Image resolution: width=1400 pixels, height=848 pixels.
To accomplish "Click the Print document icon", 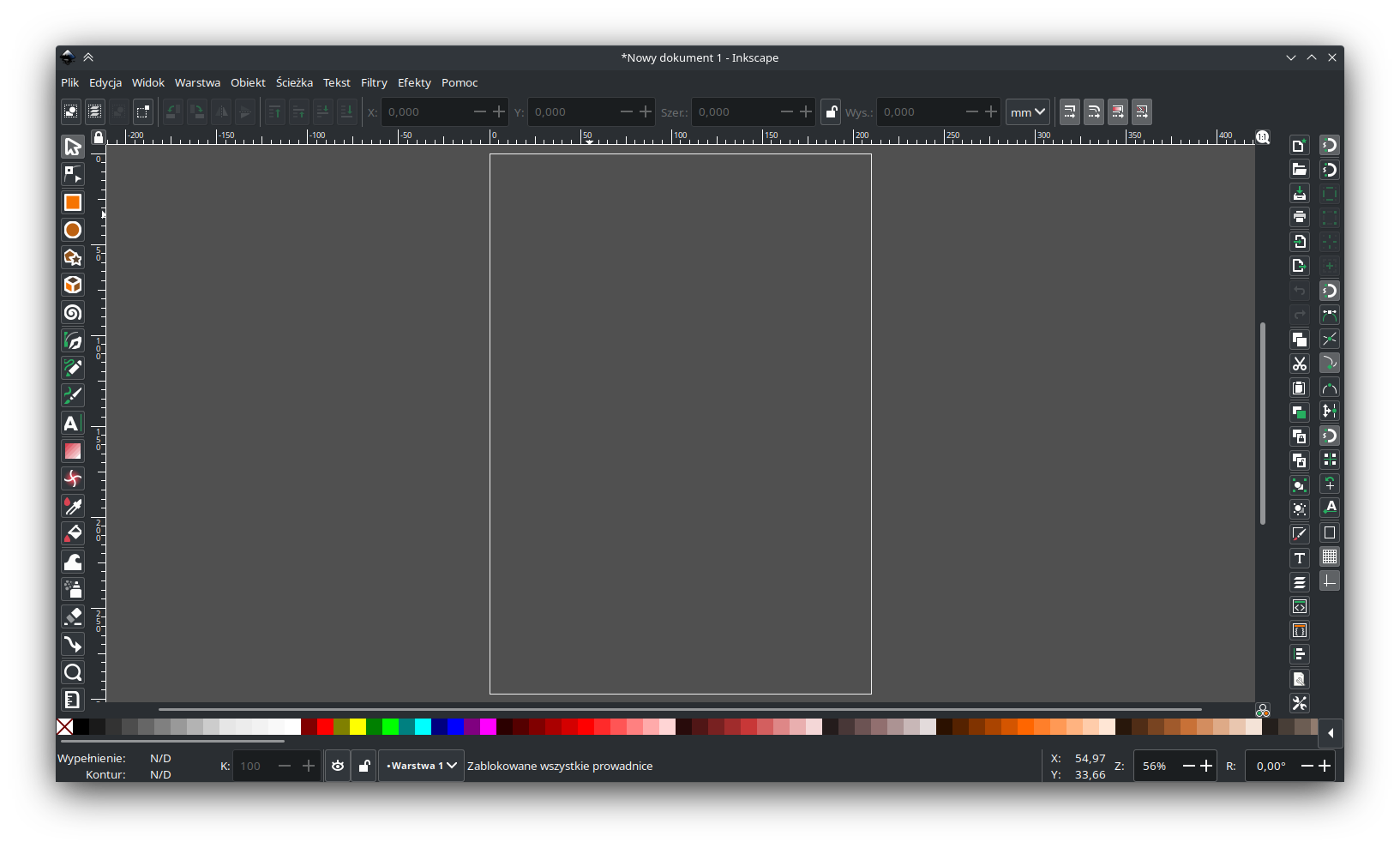I will (x=1300, y=217).
